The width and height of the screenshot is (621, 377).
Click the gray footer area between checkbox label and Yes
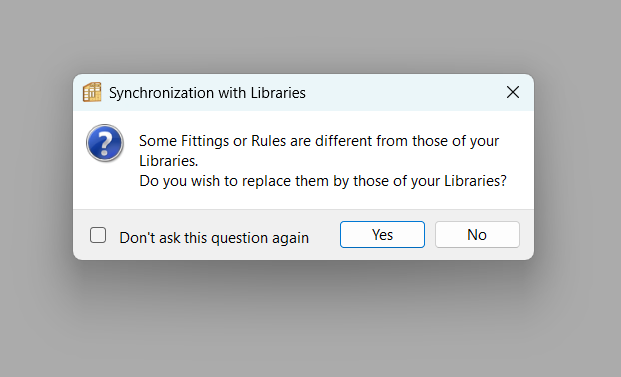click(x=324, y=235)
